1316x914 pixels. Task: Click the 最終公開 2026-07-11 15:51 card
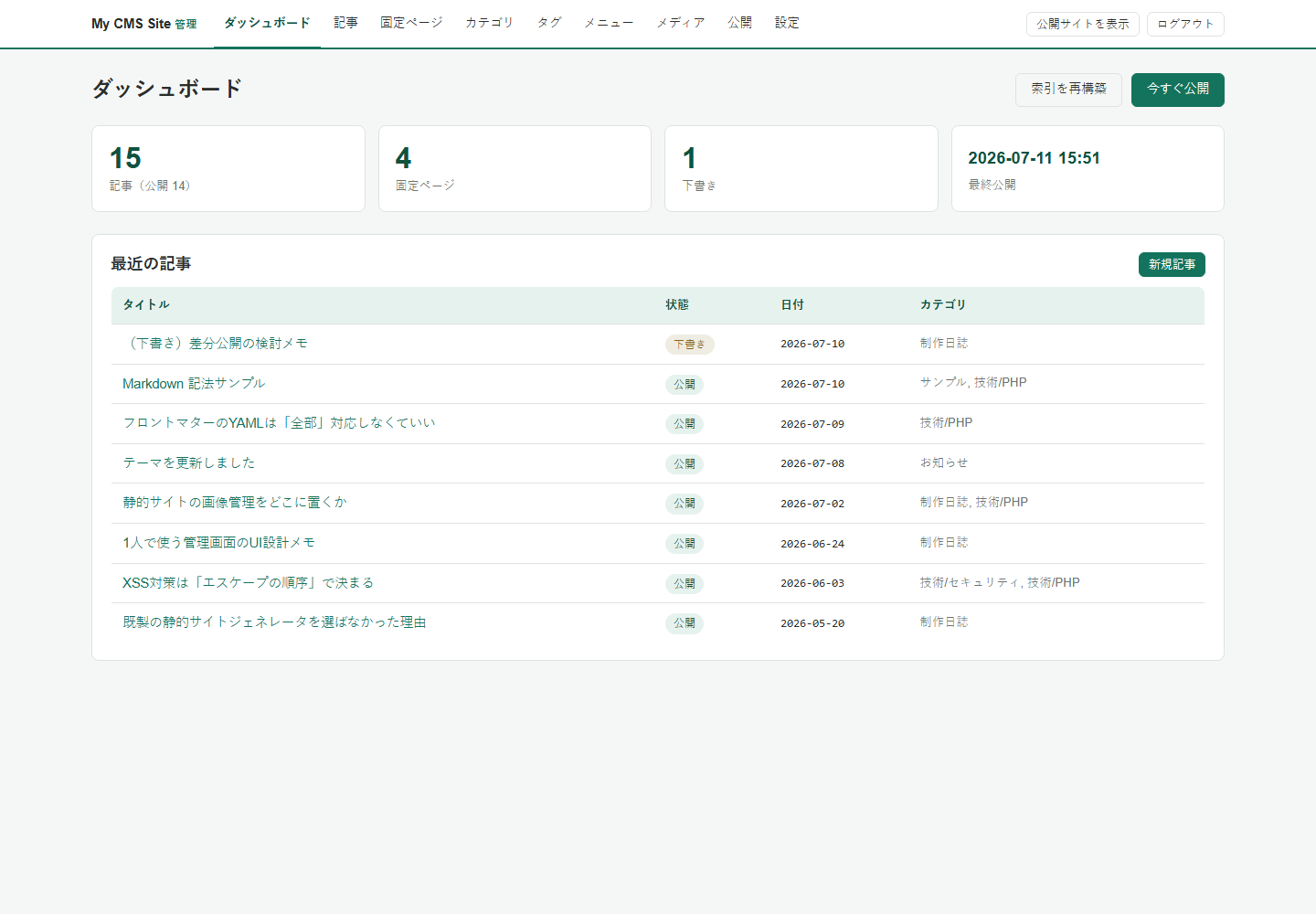[x=1088, y=169]
